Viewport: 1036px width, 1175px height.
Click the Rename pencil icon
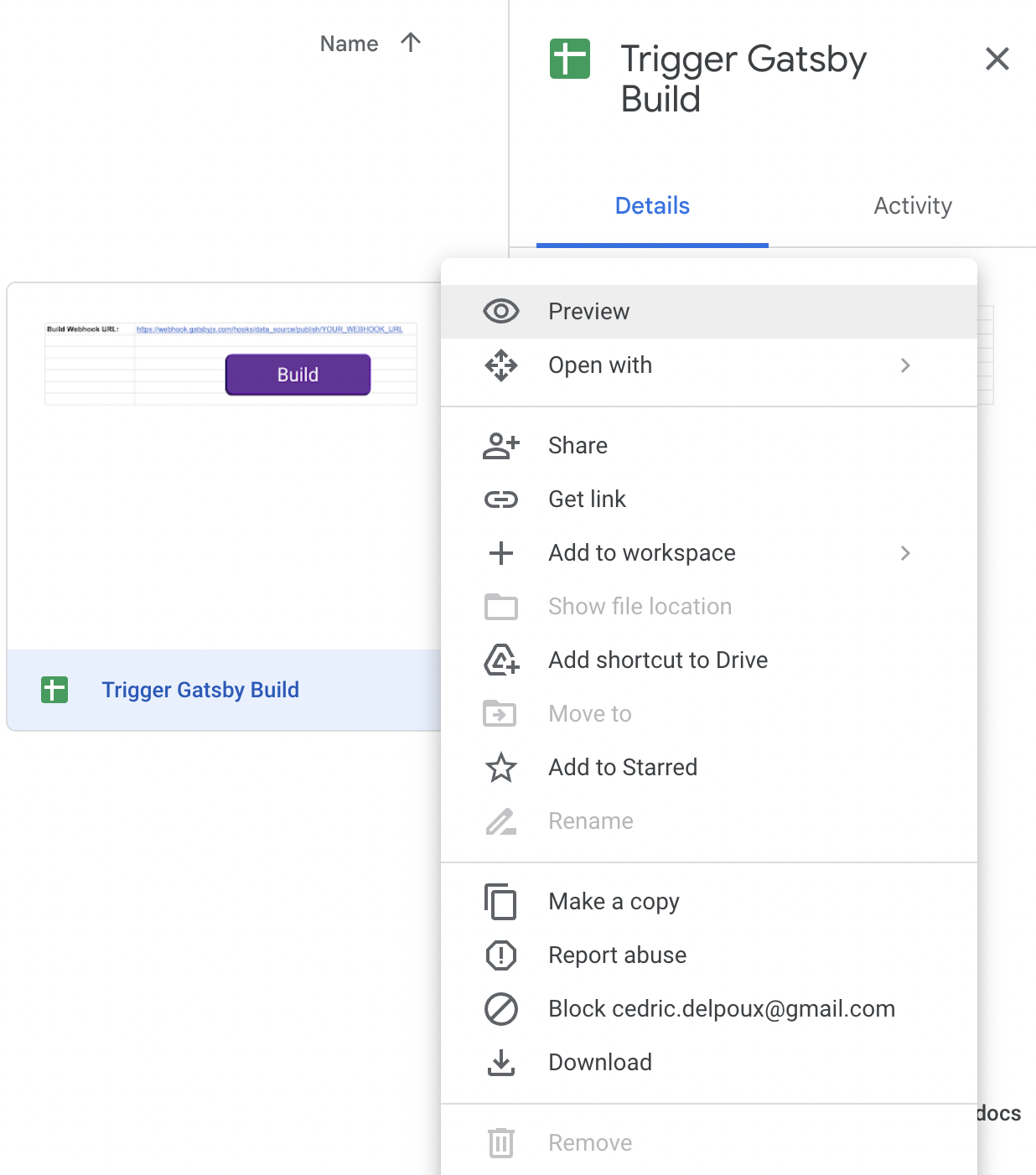[x=501, y=821]
